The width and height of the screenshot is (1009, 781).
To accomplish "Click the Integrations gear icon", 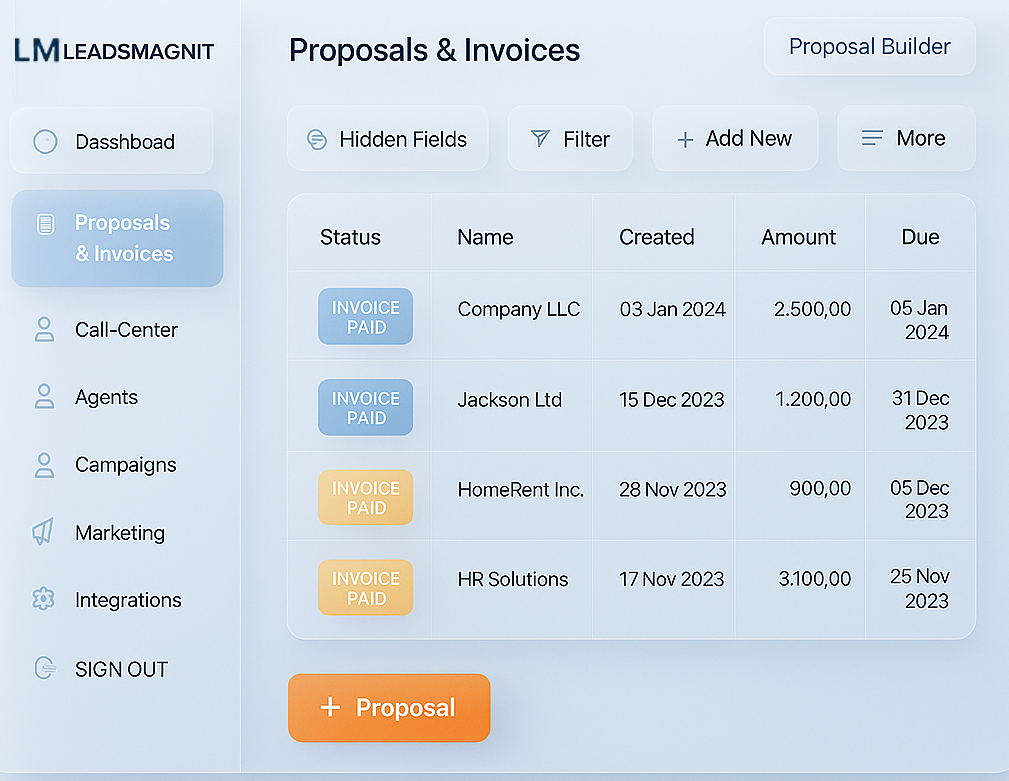I will [x=44, y=599].
